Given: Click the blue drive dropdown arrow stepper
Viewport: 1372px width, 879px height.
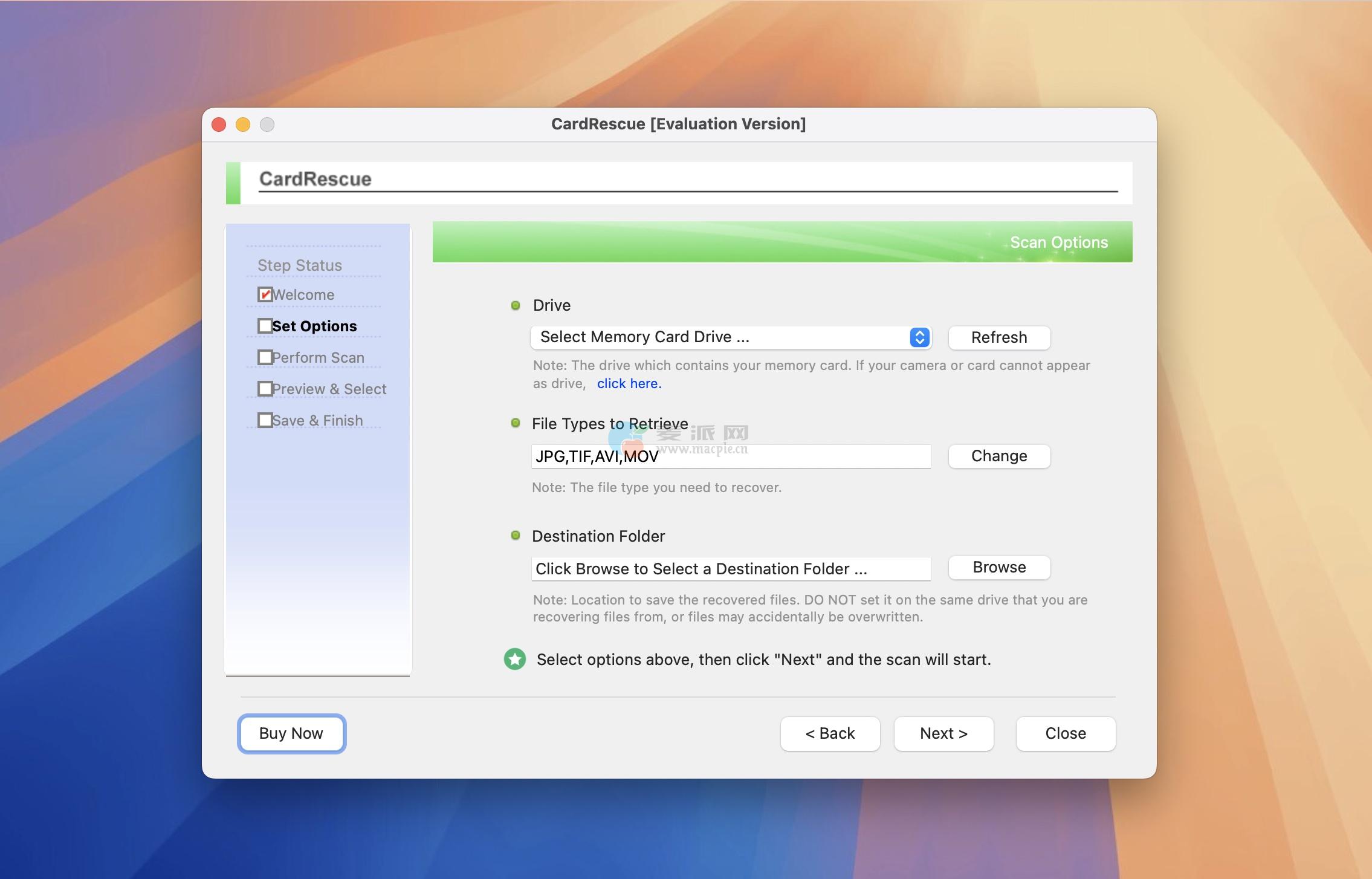Looking at the screenshot, I should 919,337.
